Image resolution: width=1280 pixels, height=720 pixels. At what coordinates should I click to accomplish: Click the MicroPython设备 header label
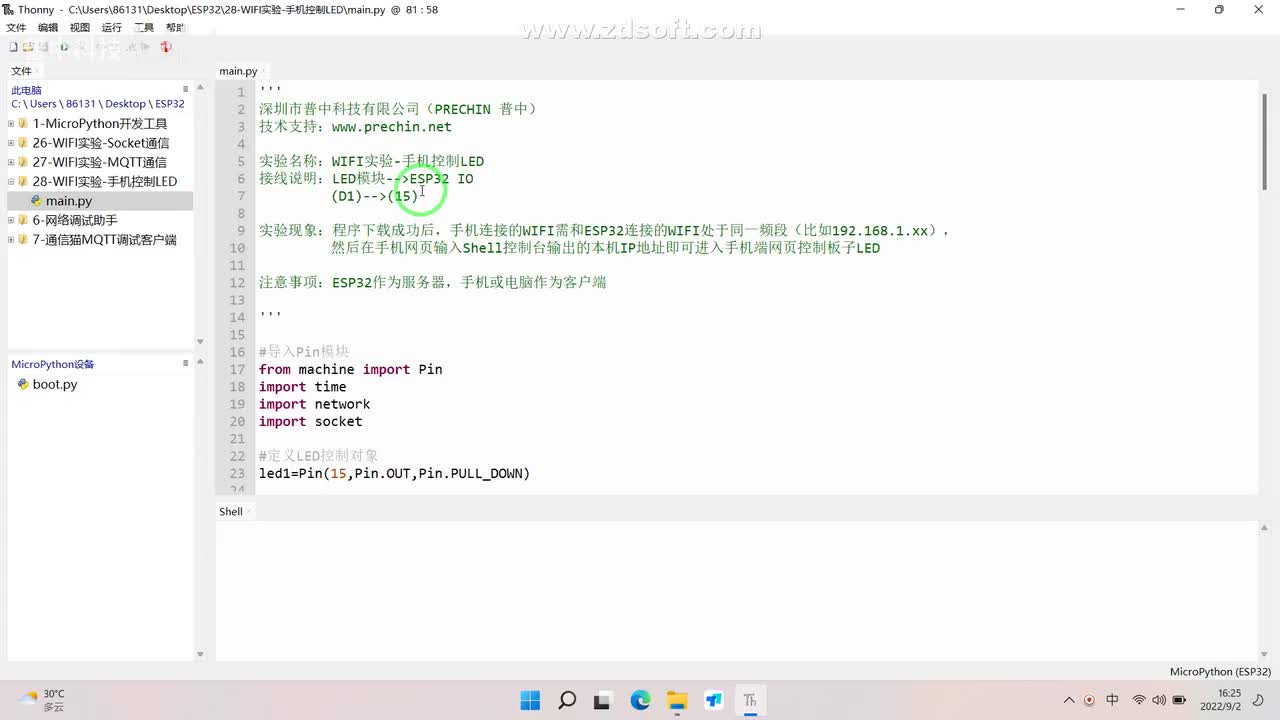tap(52, 364)
